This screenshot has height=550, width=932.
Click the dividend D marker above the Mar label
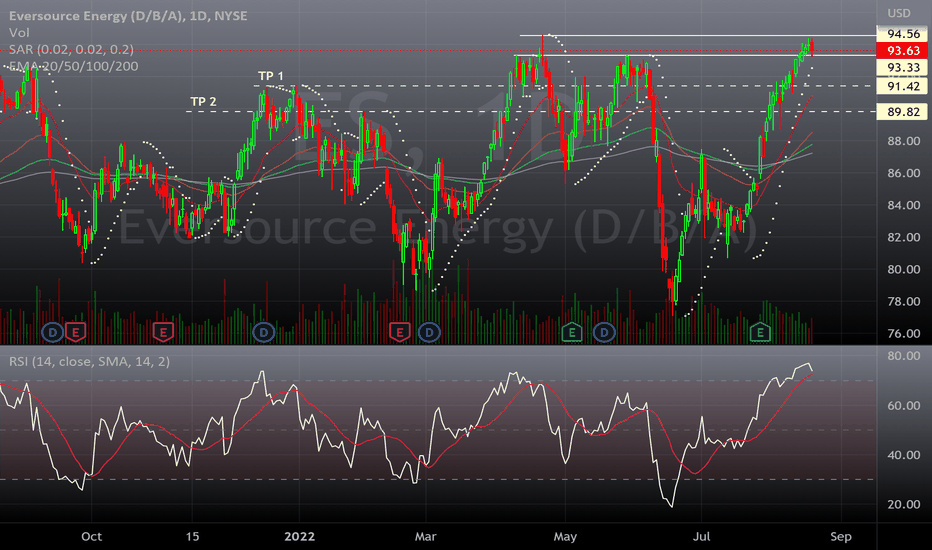[429, 332]
